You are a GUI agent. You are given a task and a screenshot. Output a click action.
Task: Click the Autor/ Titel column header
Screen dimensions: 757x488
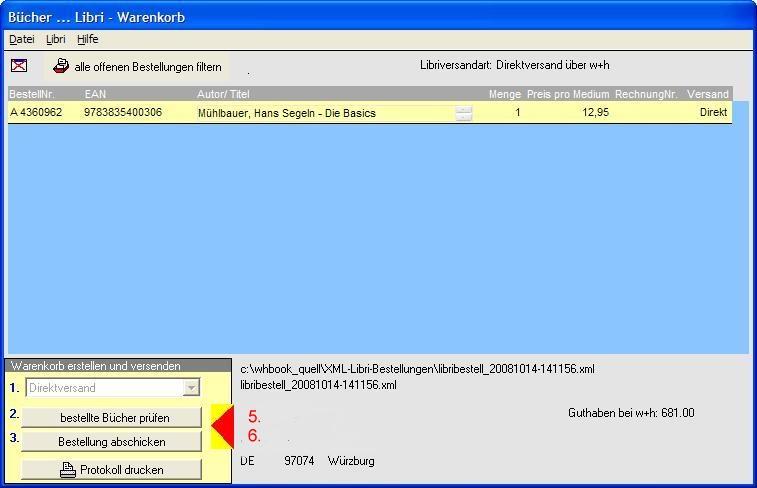[x=223, y=94]
